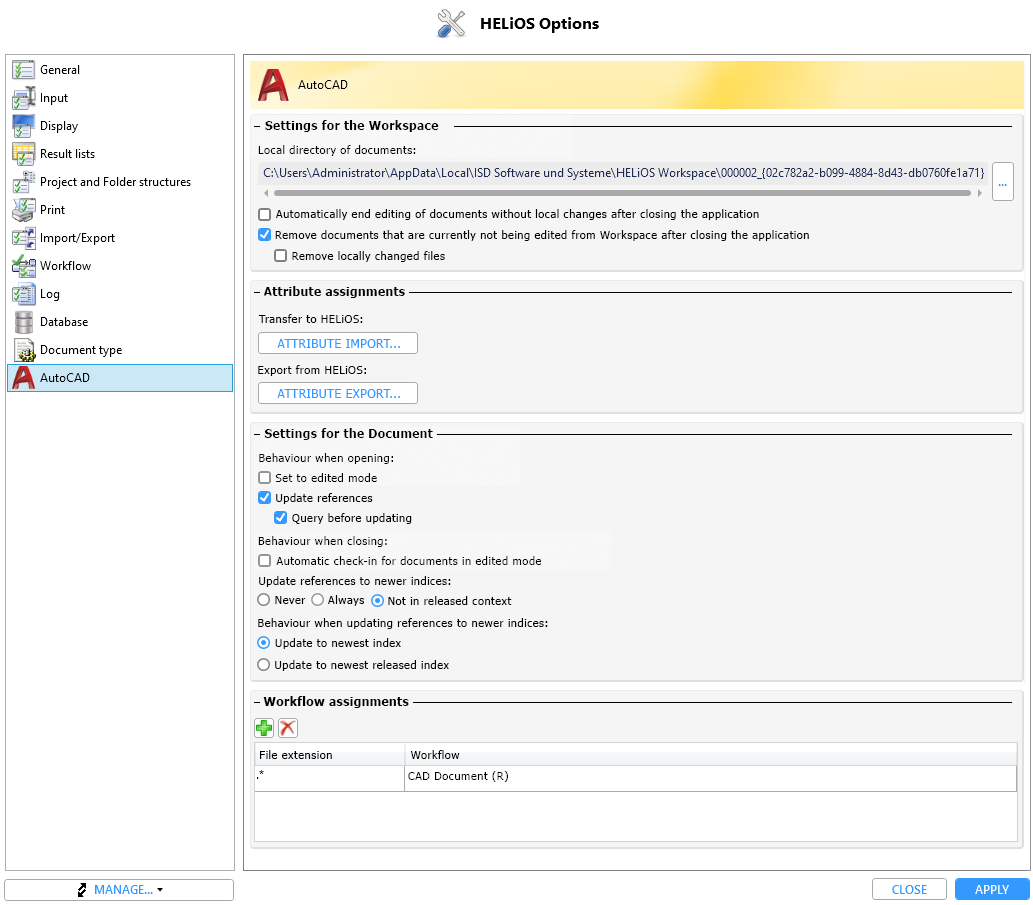Click the Print printer icon
1033x905 pixels.
pos(23,210)
